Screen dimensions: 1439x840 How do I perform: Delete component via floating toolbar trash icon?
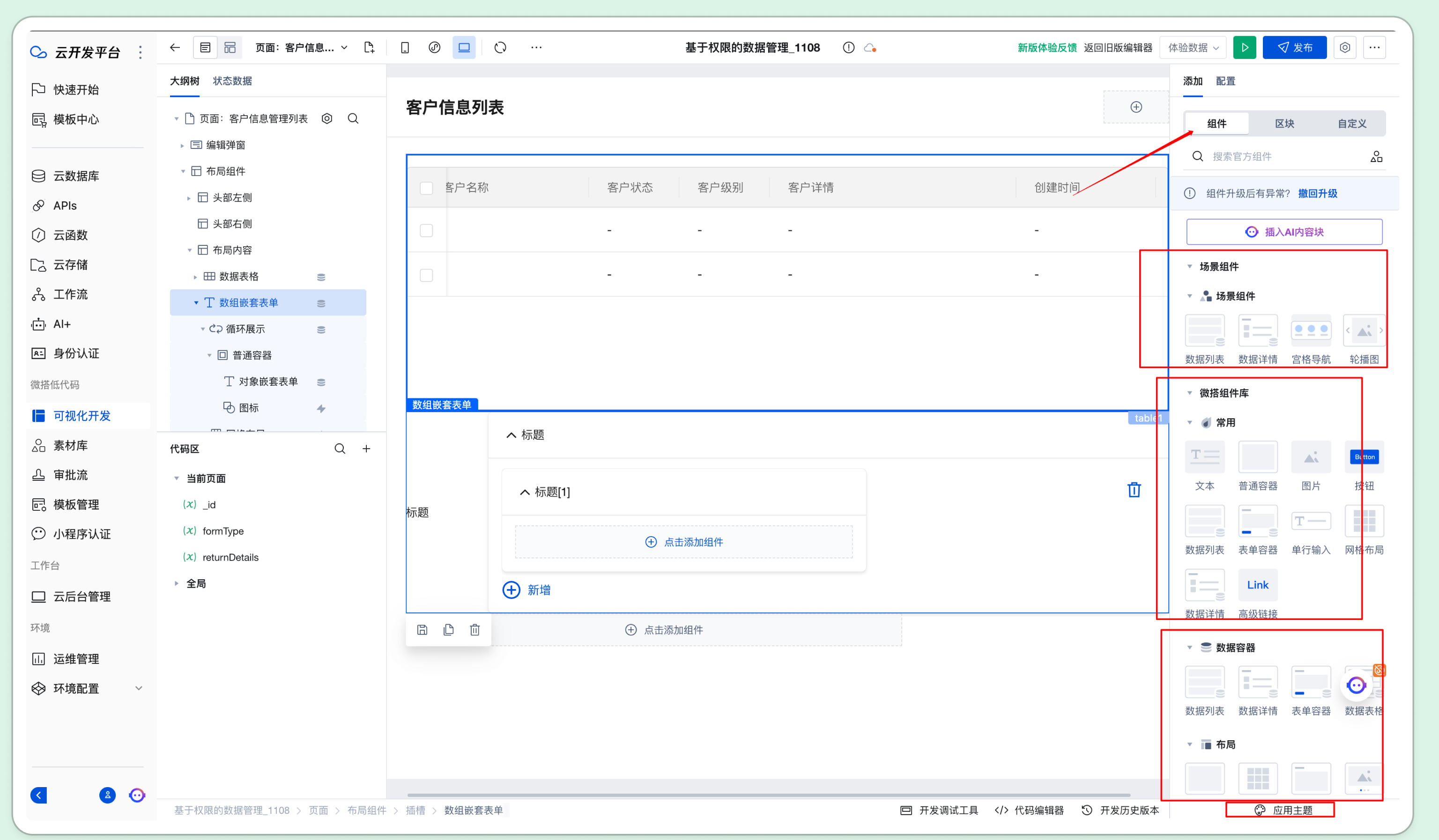[475, 629]
